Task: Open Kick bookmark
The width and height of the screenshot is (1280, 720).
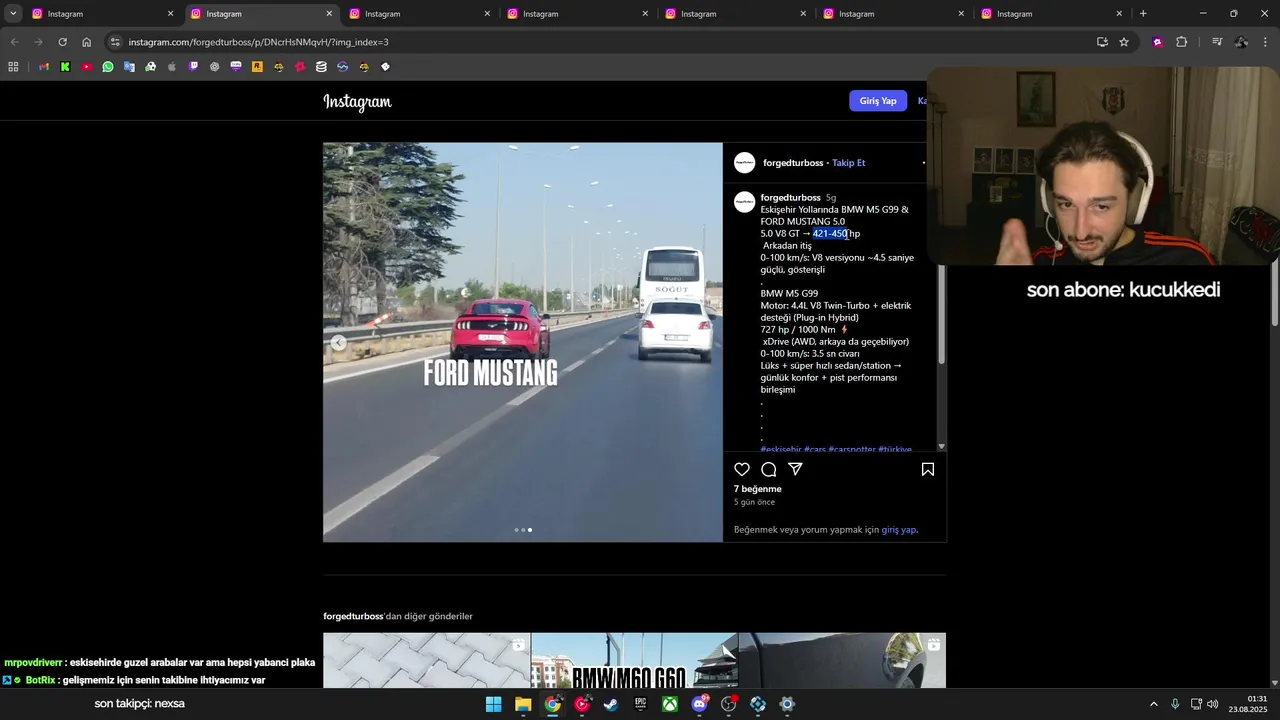Action: (x=65, y=67)
